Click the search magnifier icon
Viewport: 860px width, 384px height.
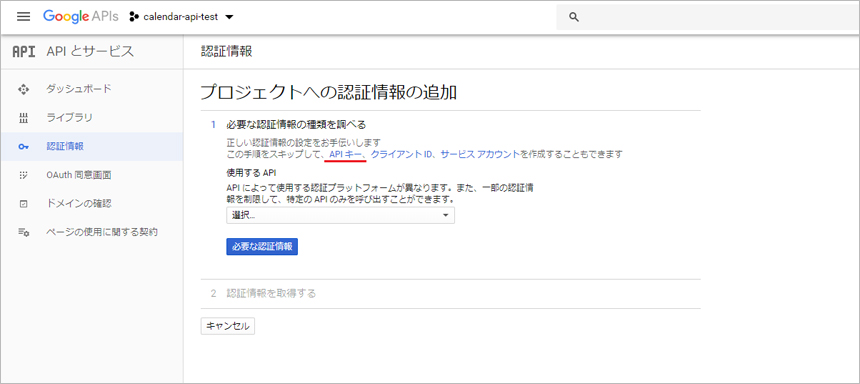(x=574, y=17)
